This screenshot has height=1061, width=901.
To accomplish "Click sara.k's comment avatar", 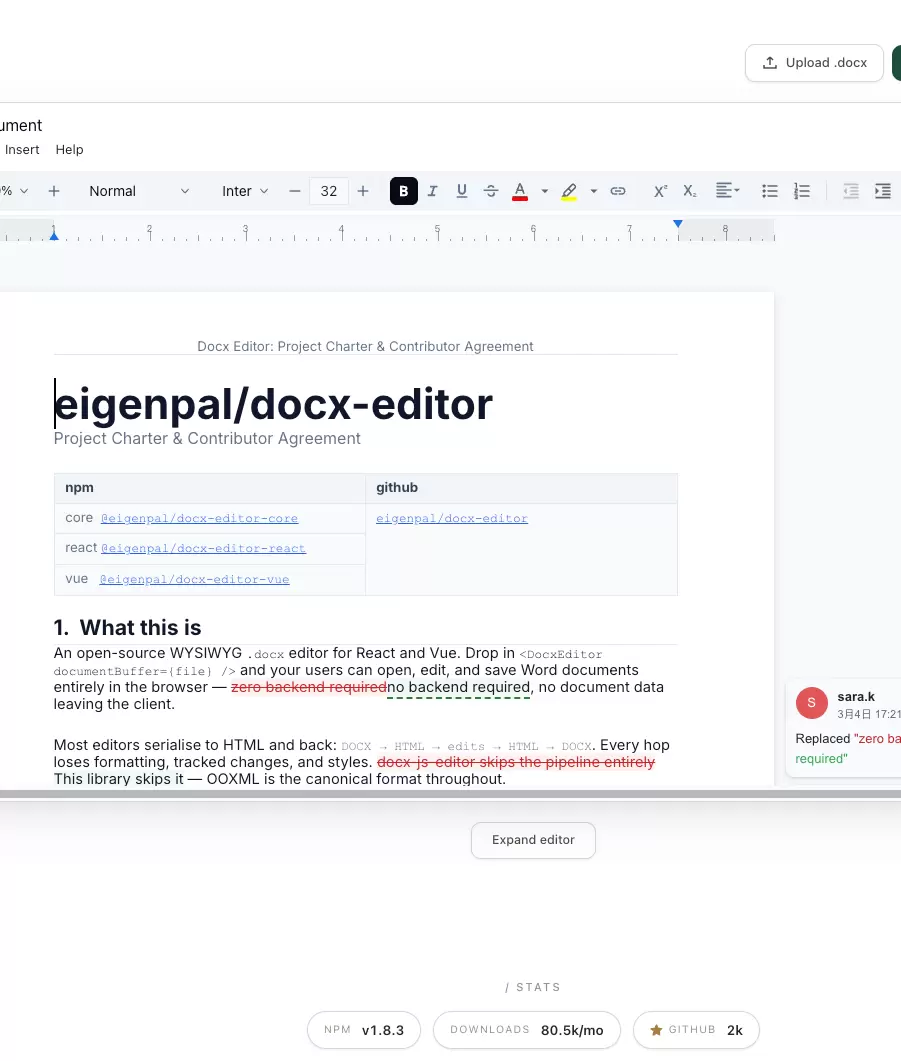I will point(812,702).
